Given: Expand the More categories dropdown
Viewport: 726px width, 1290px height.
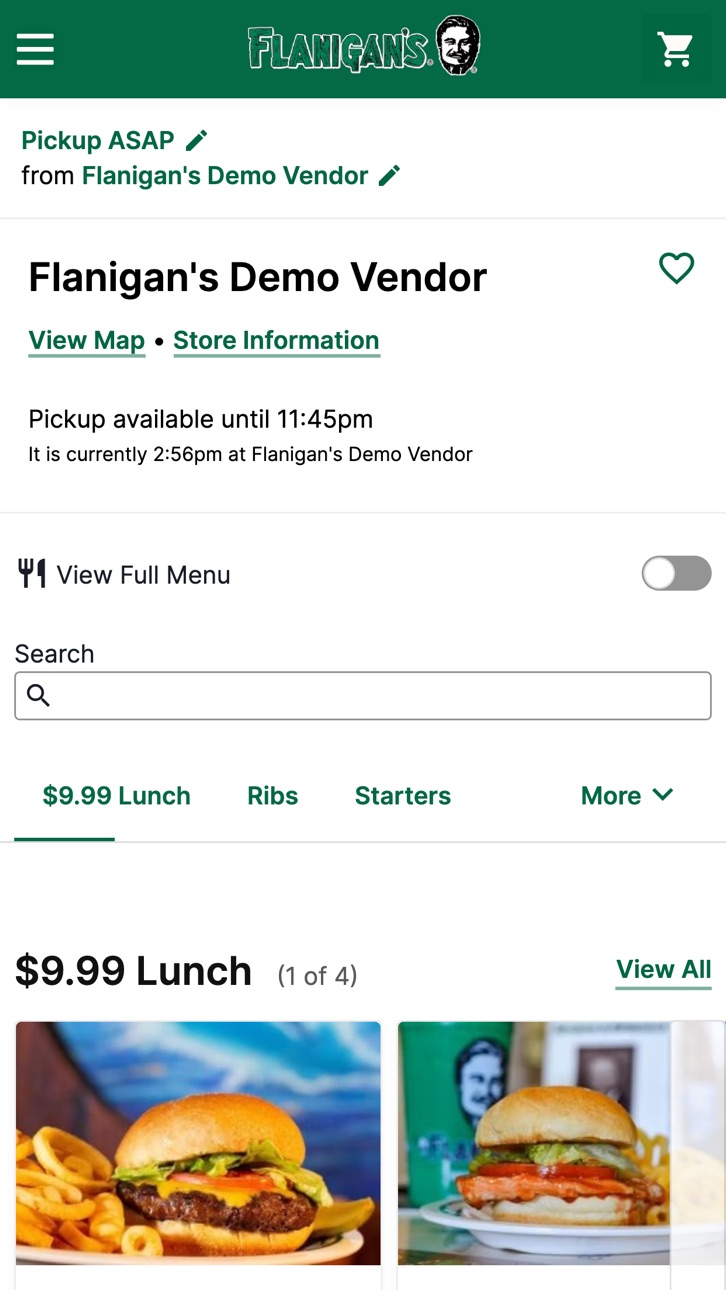Looking at the screenshot, I should (627, 796).
